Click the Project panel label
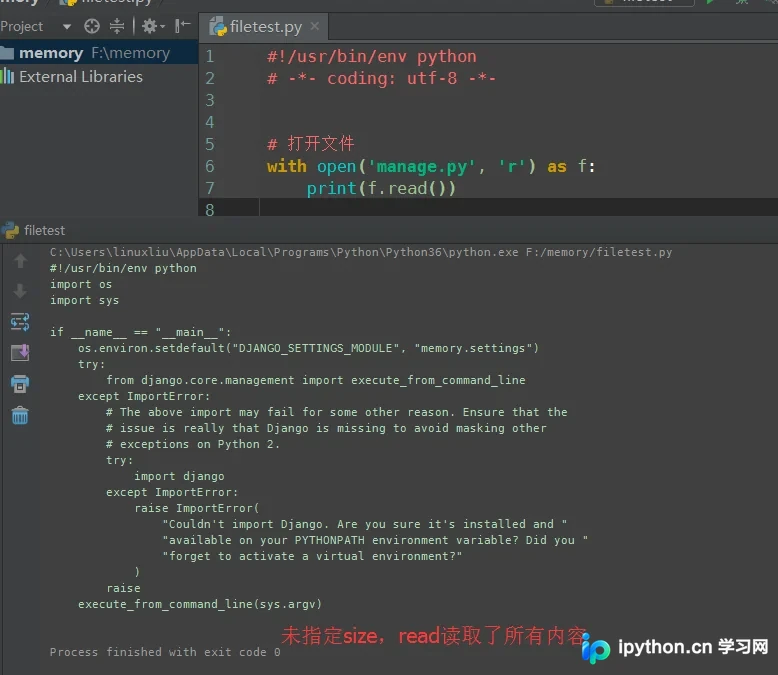 22,26
